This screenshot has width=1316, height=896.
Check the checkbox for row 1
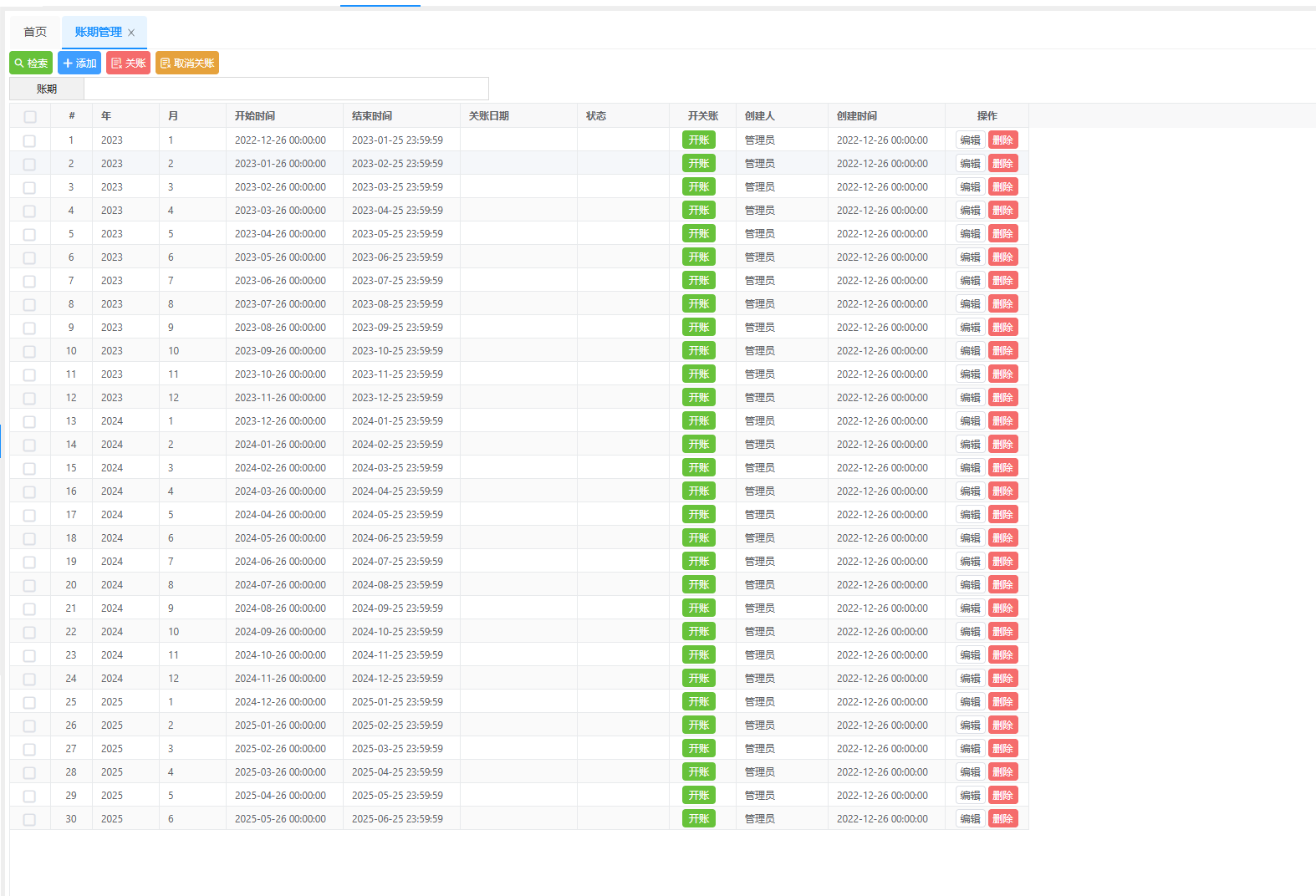[30, 141]
